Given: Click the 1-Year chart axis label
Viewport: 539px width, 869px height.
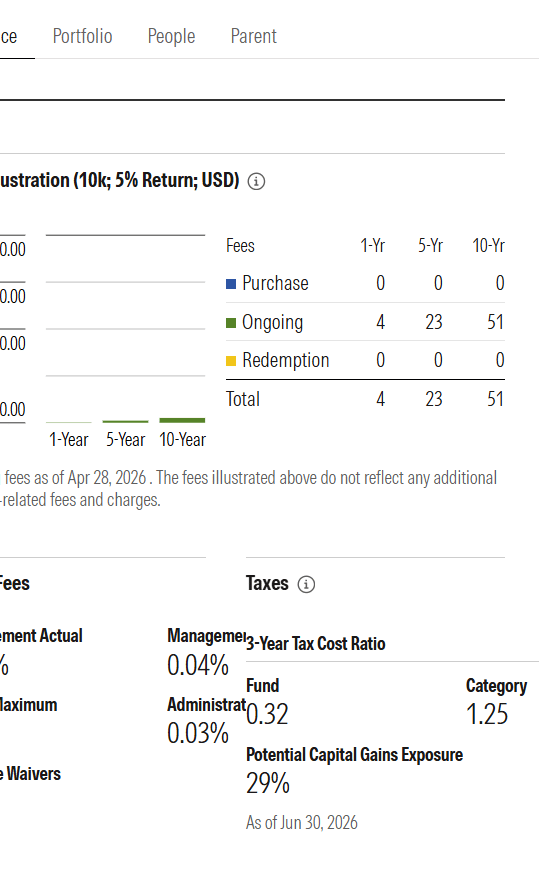Looking at the screenshot, I should pos(69,440).
